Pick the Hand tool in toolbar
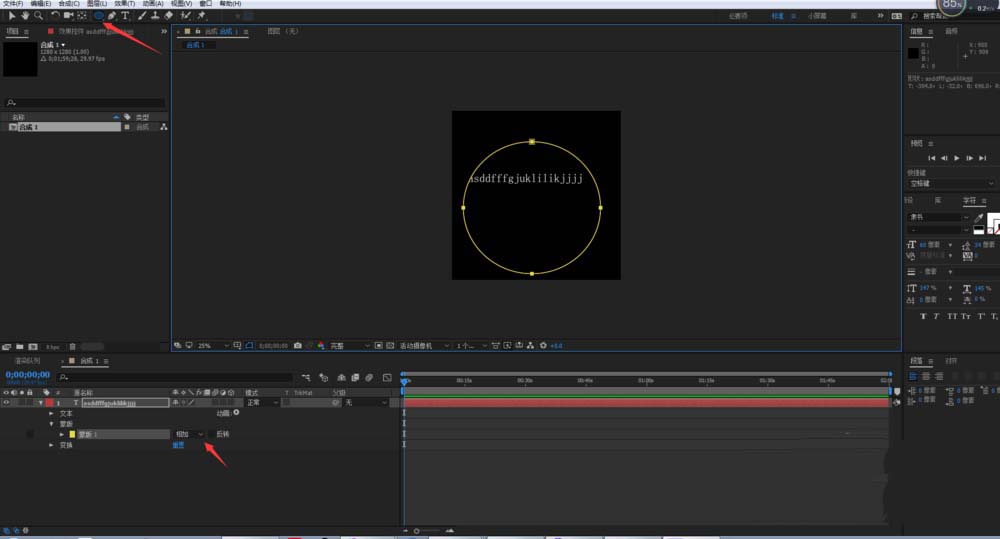This screenshot has width=1000, height=539. [25, 16]
